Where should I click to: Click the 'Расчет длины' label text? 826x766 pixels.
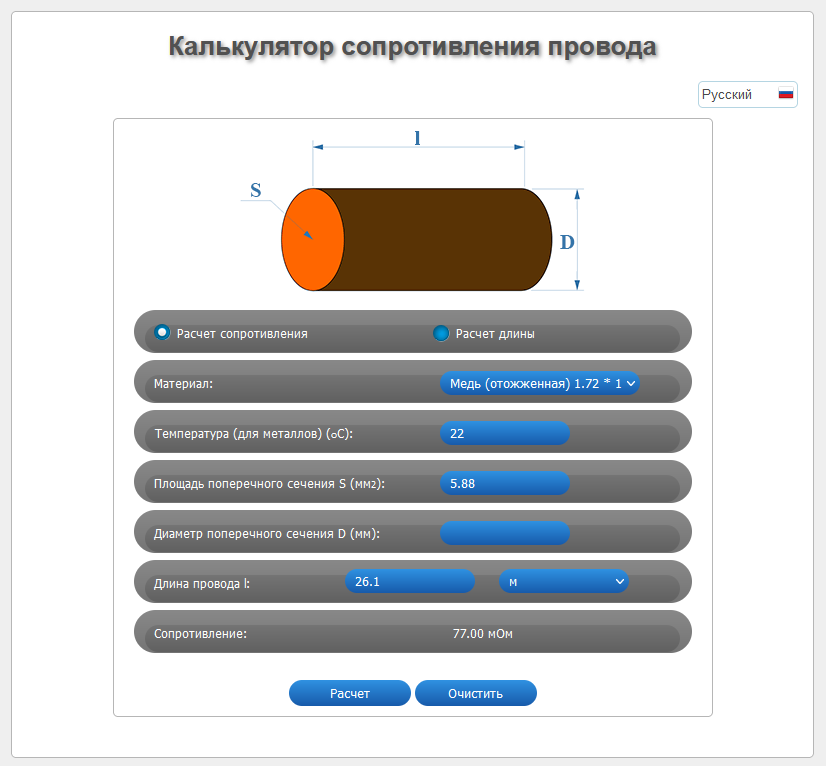point(495,334)
